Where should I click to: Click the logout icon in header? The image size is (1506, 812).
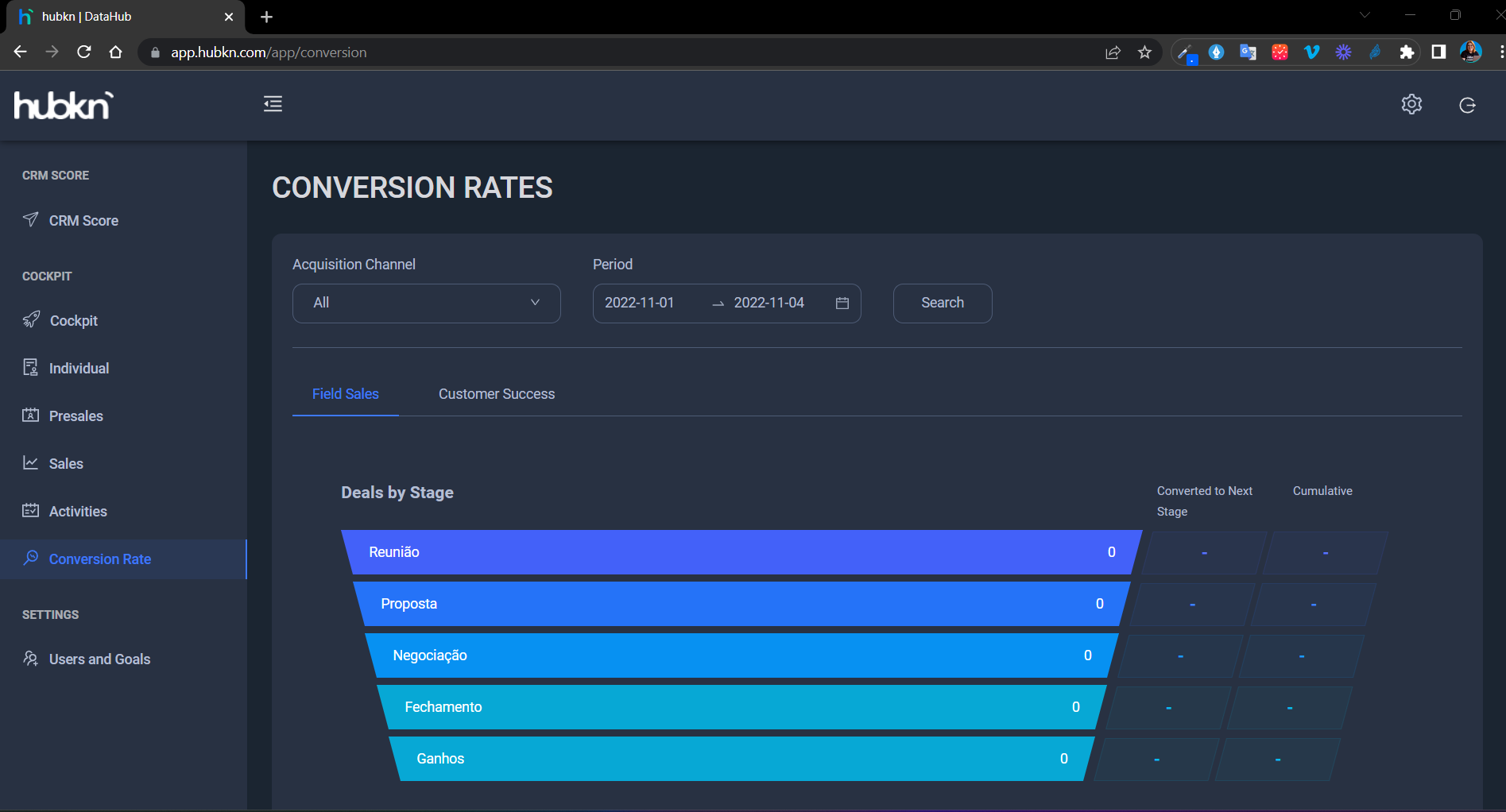click(1467, 105)
